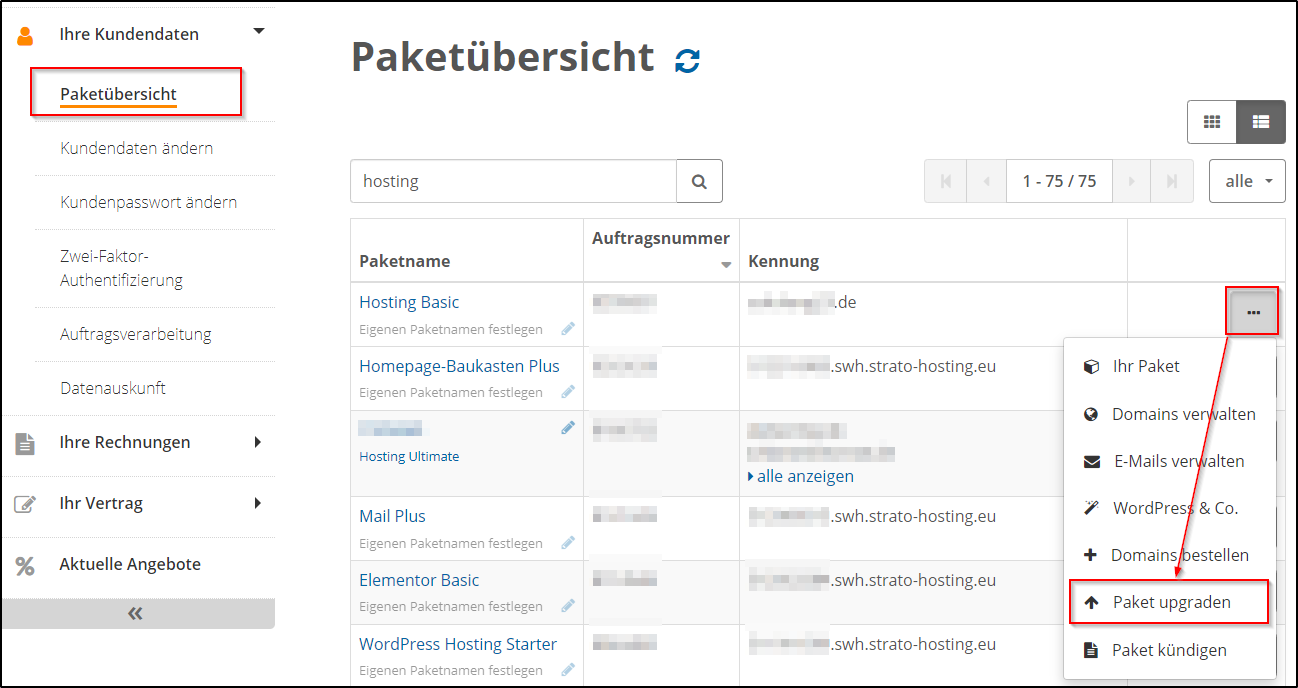
Task: Click the search magnifier icon
Action: pyautogui.click(x=699, y=181)
